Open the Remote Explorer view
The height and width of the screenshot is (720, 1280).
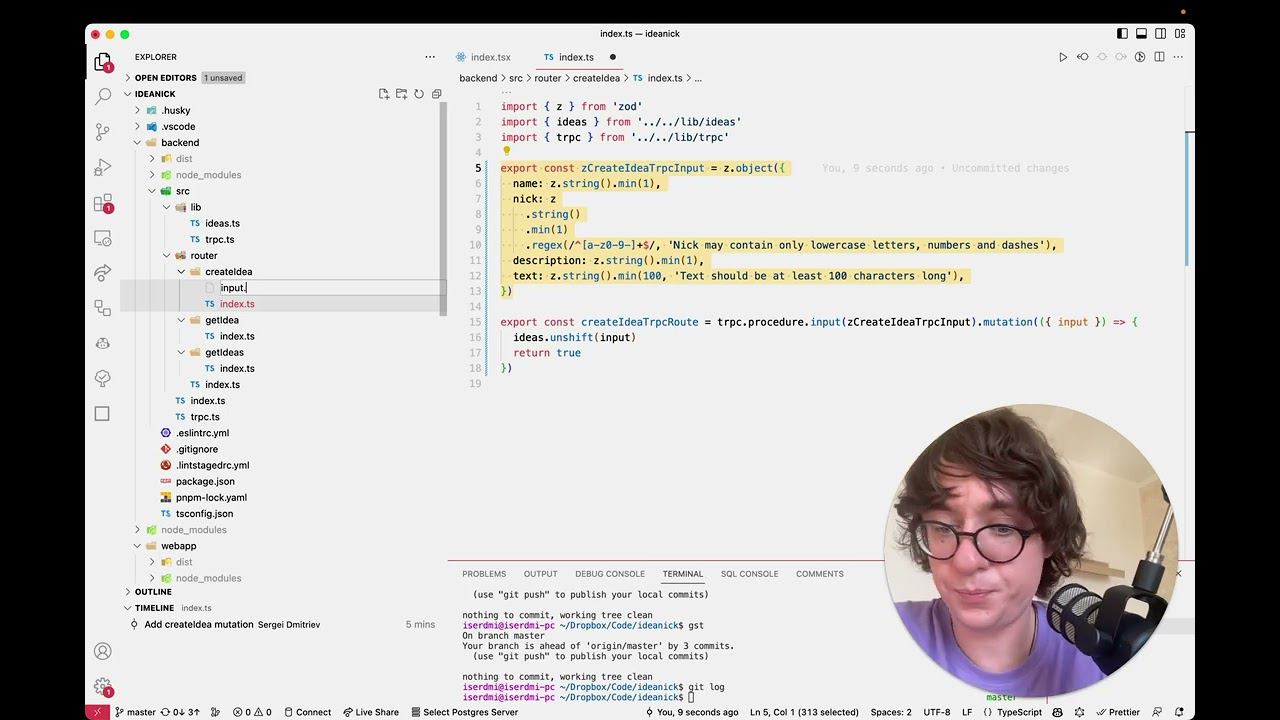[103, 238]
